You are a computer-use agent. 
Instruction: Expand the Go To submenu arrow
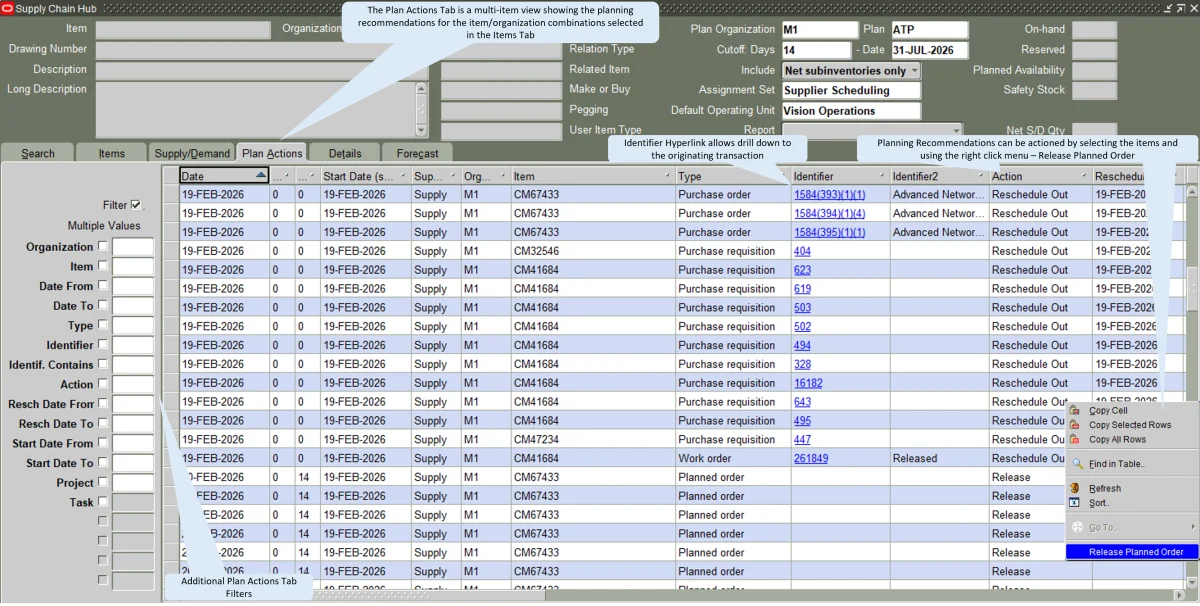click(x=1193, y=527)
